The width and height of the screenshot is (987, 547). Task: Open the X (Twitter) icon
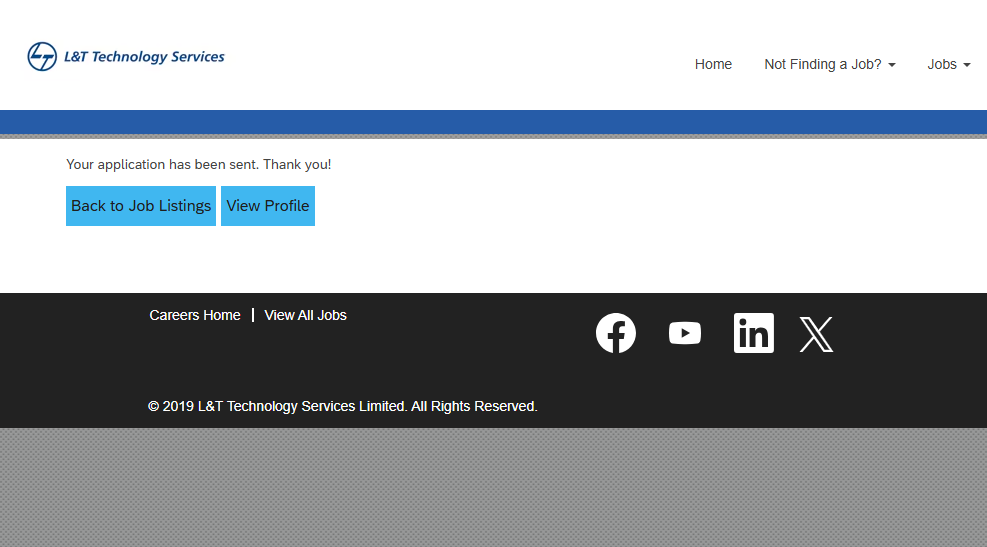816,334
